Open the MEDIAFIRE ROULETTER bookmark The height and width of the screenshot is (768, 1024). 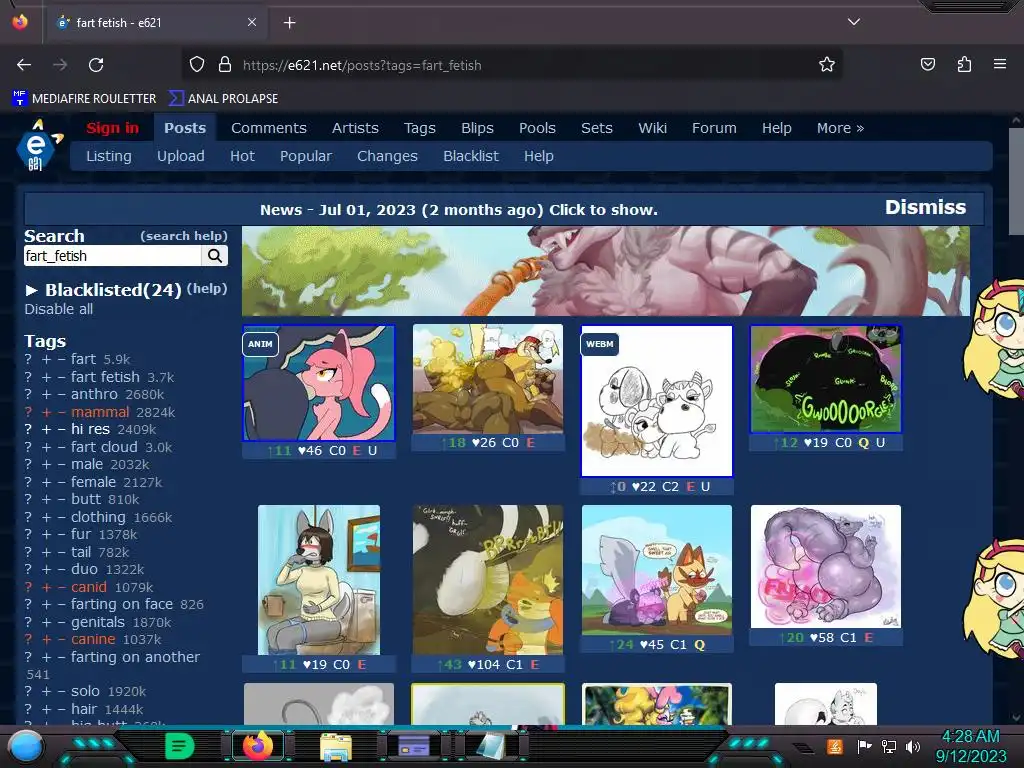point(84,99)
